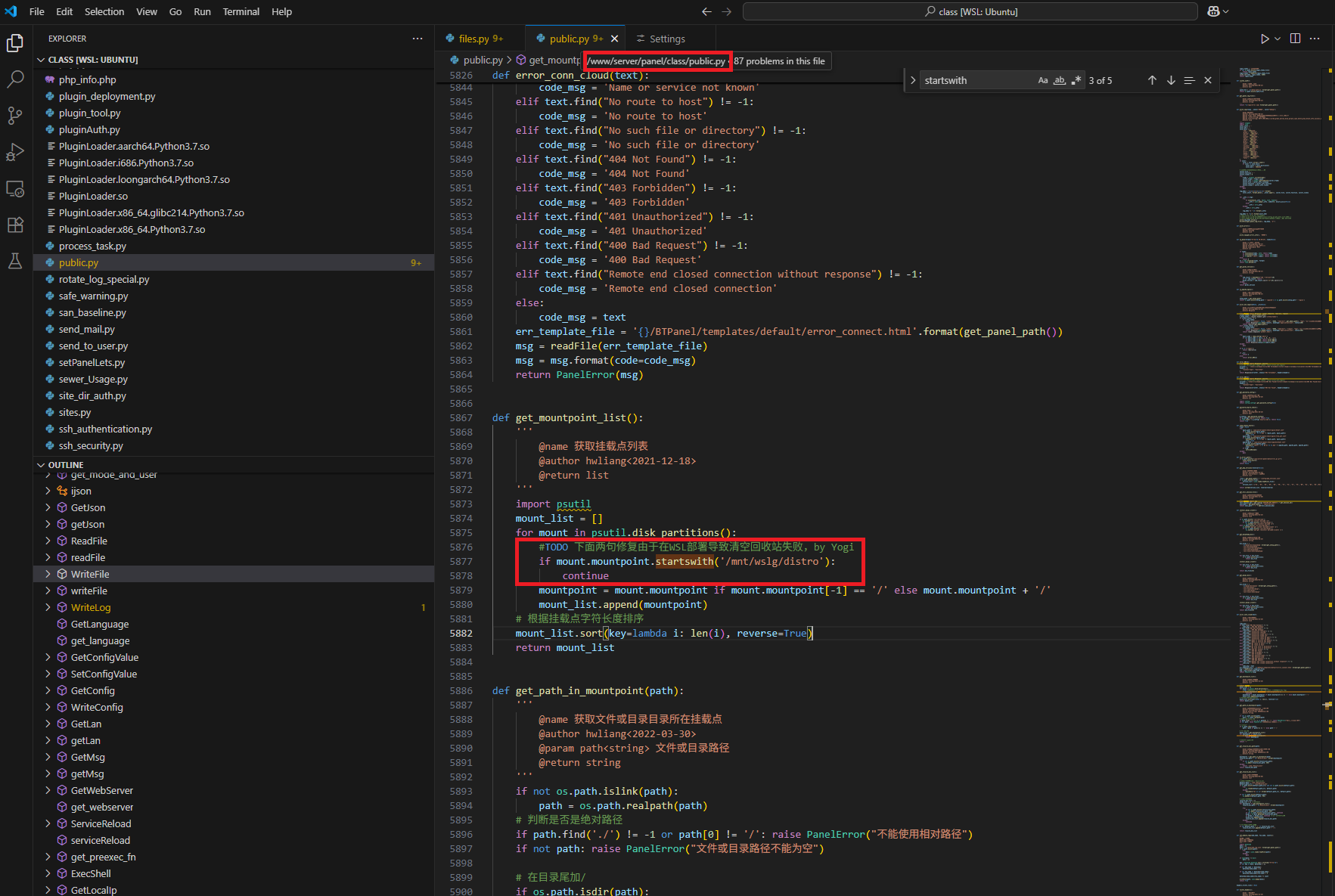Viewport: 1335px width, 896px height.
Task: Open the Run and Debug view
Action: (15, 152)
